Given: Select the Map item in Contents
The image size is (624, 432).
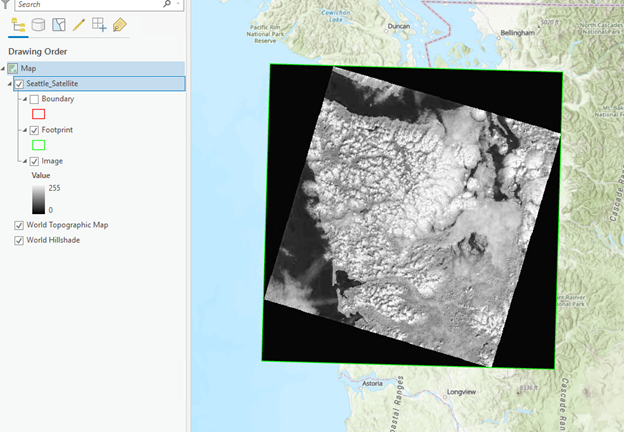Looking at the screenshot, I should tap(28, 68).
